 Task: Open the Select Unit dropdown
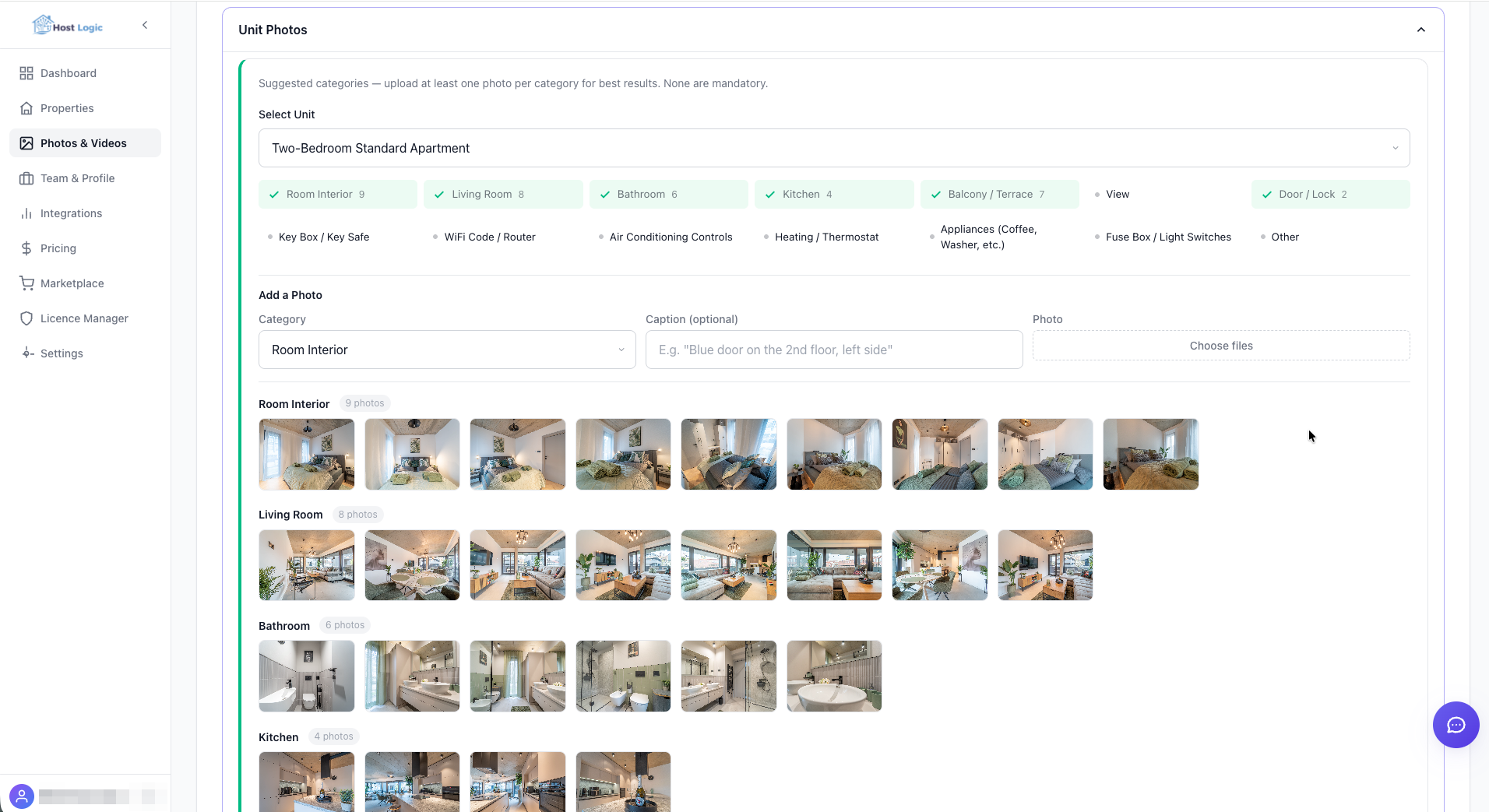(x=834, y=148)
